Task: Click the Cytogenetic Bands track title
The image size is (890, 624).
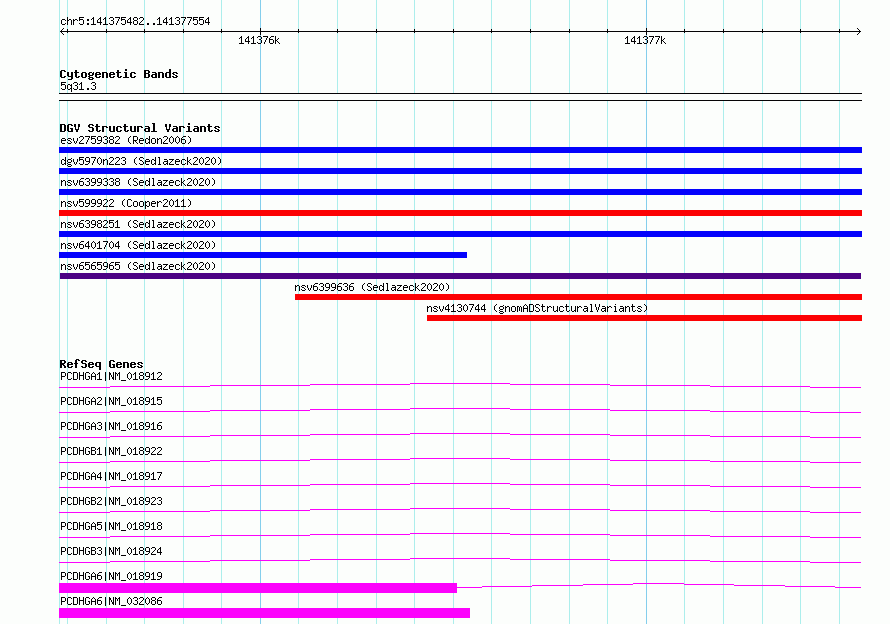Action: (x=119, y=74)
